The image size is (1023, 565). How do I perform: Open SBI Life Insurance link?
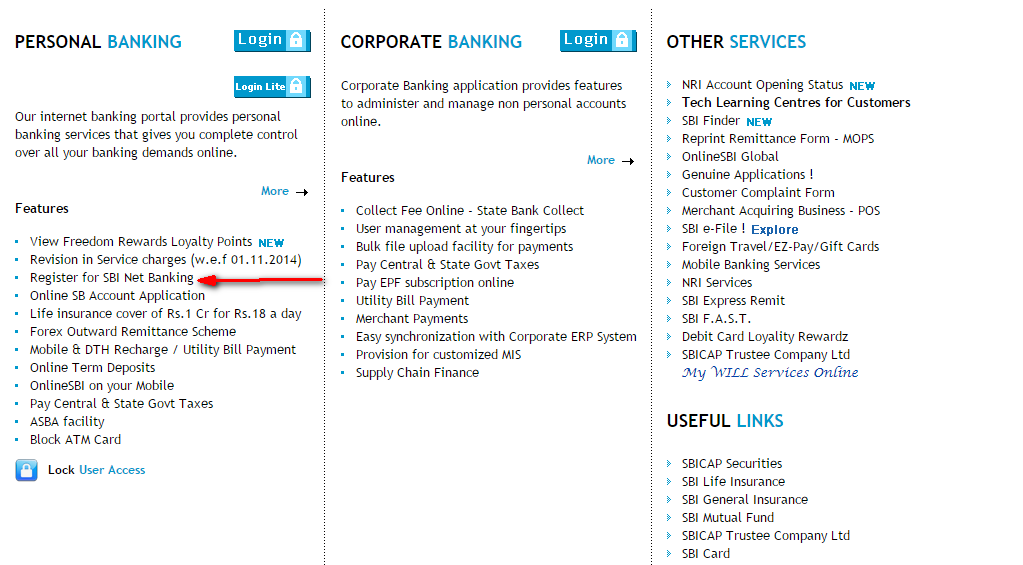(733, 481)
